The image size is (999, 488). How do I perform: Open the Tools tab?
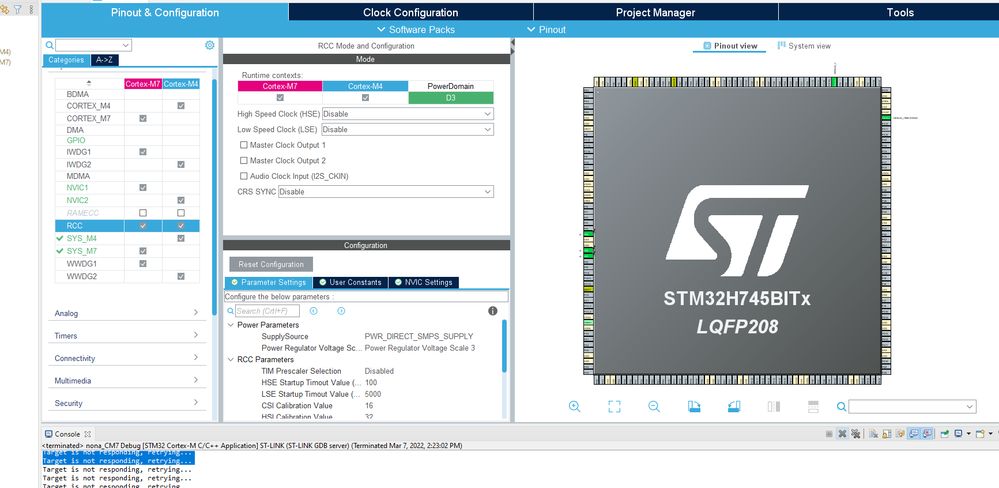point(900,12)
